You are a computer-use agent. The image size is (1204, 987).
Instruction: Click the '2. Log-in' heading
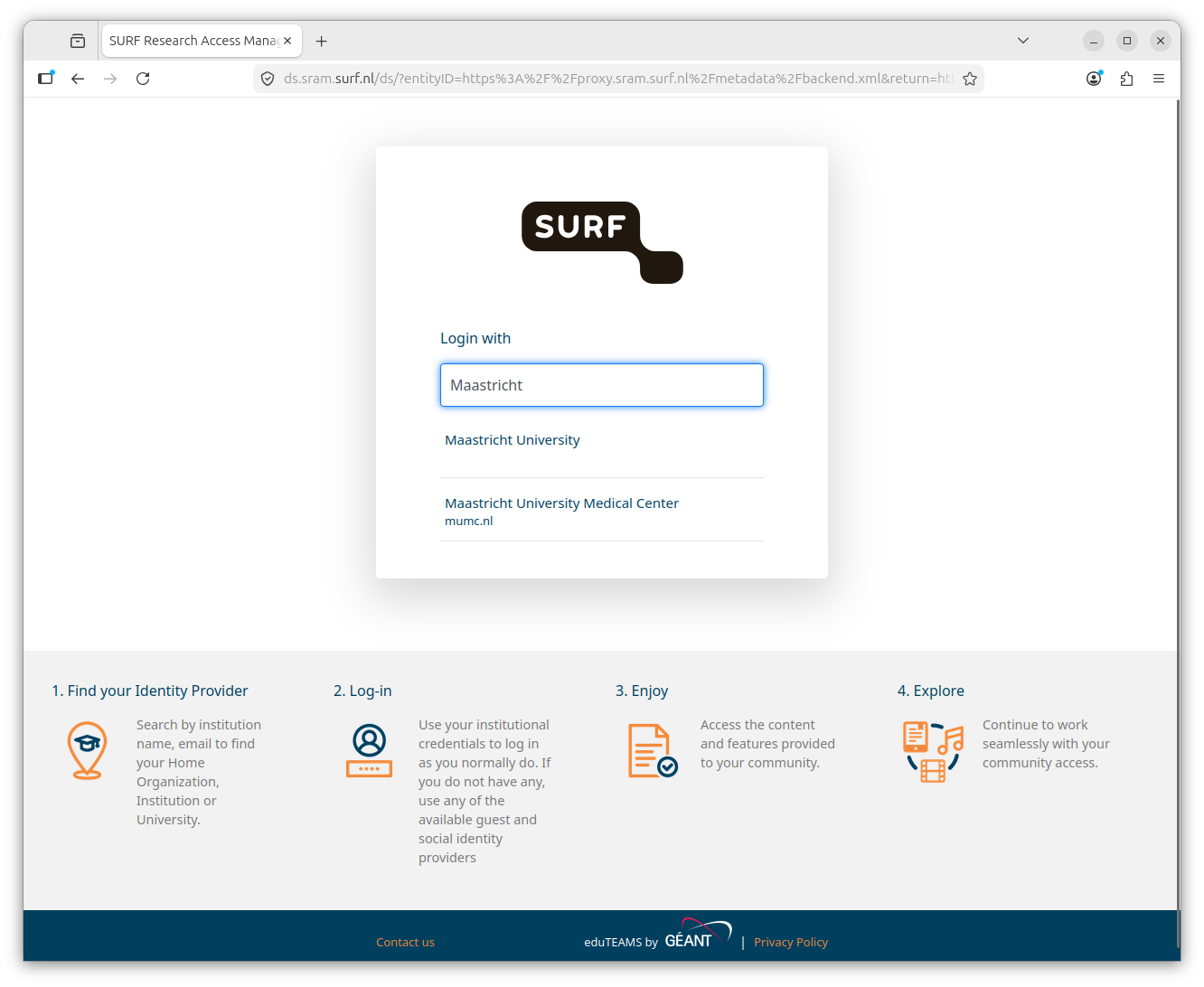pyautogui.click(x=362, y=691)
